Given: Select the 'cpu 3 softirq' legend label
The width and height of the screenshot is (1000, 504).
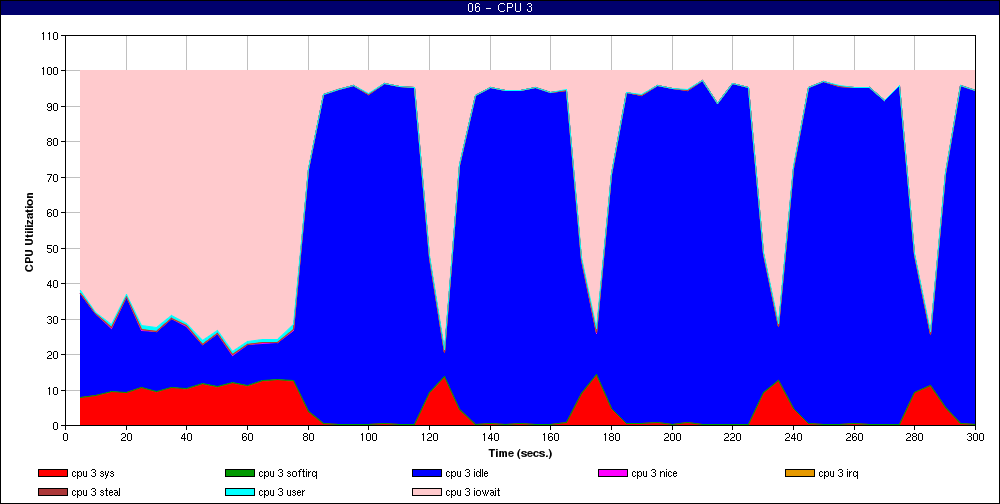Looking at the screenshot, I should coord(288,473).
